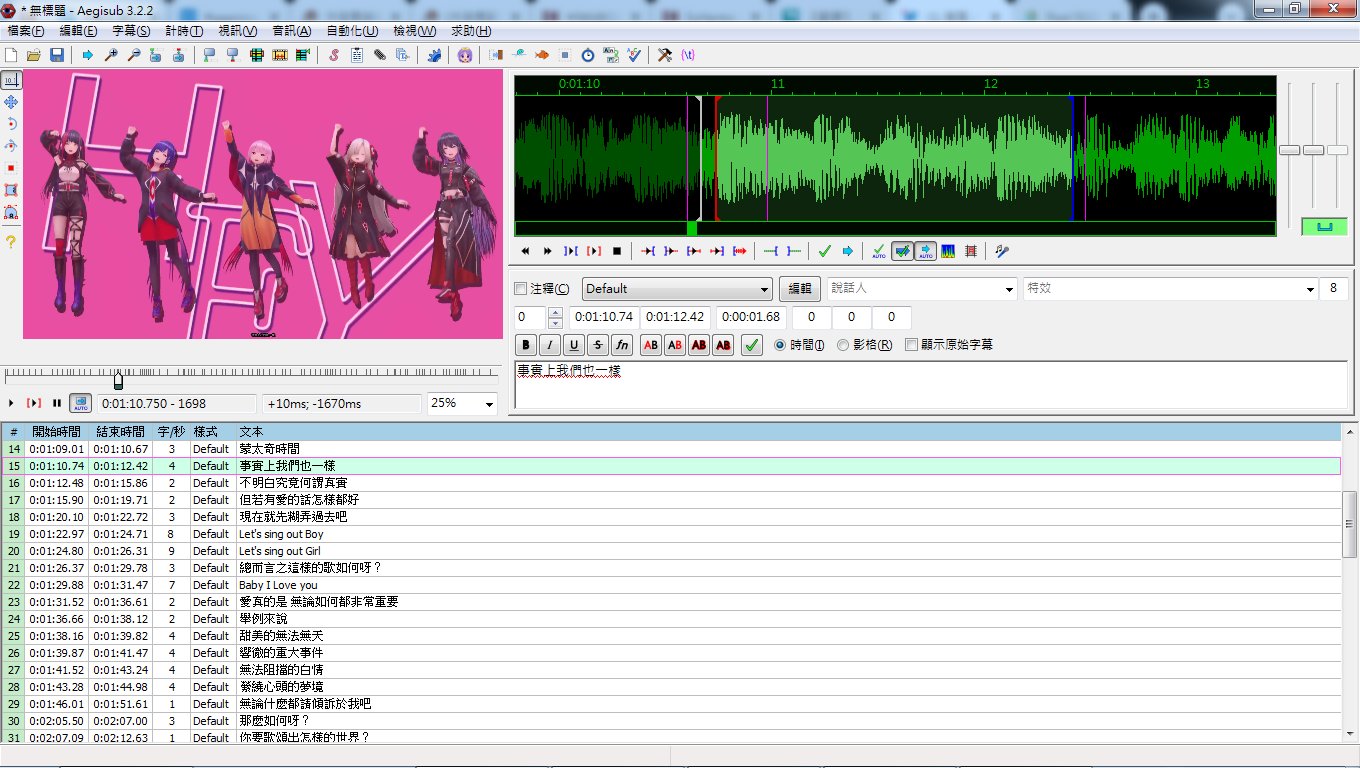Screen dimensions: 1360x768
Task: Toggle the audio zoom/volume link button
Action: (1324, 227)
